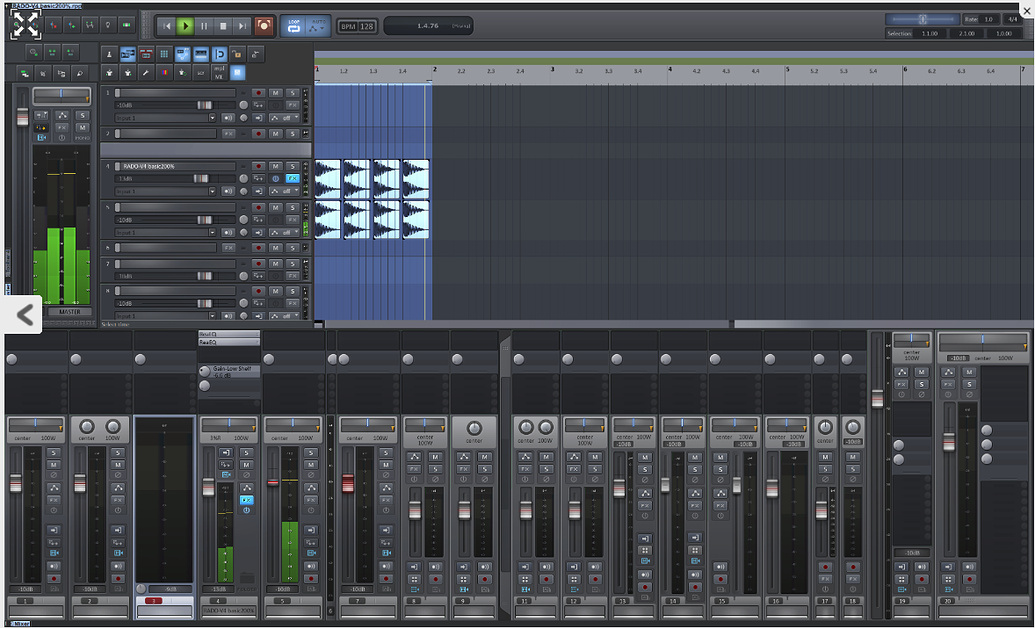This screenshot has width=1035, height=628.
Task: Arm track 1 for recording
Action: [x=259, y=93]
